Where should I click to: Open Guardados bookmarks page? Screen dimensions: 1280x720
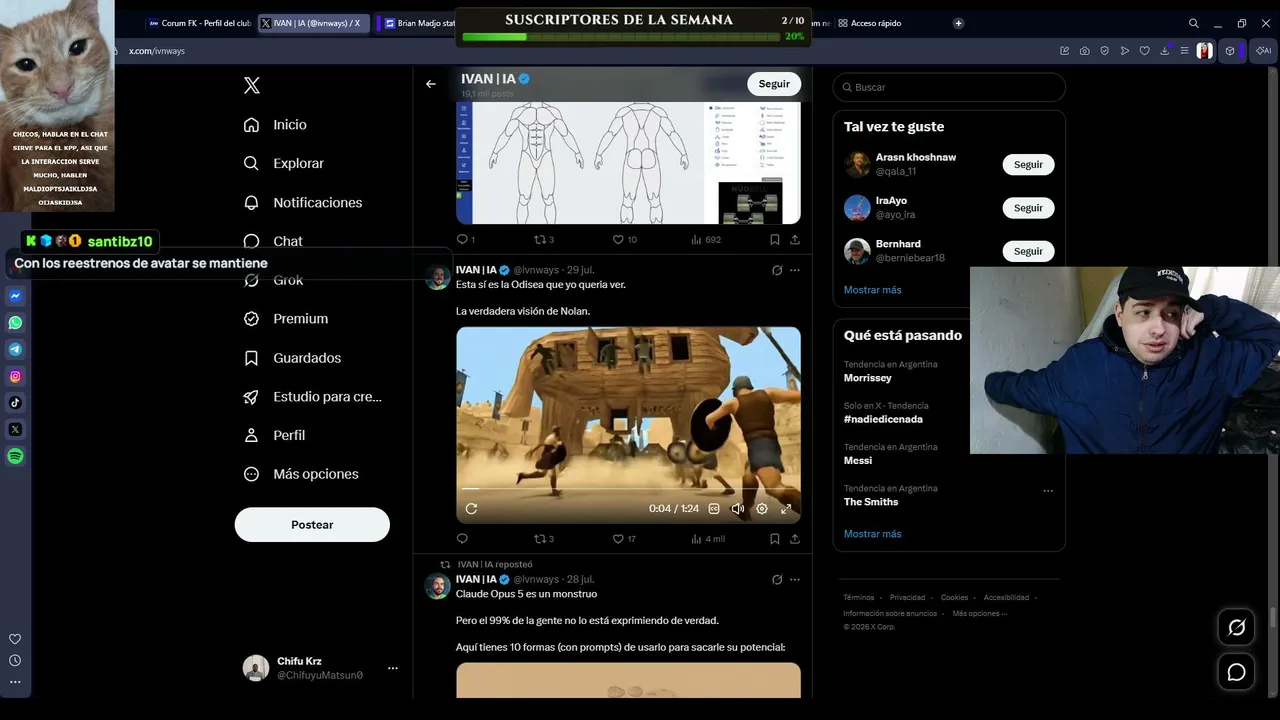click(292, 358)
